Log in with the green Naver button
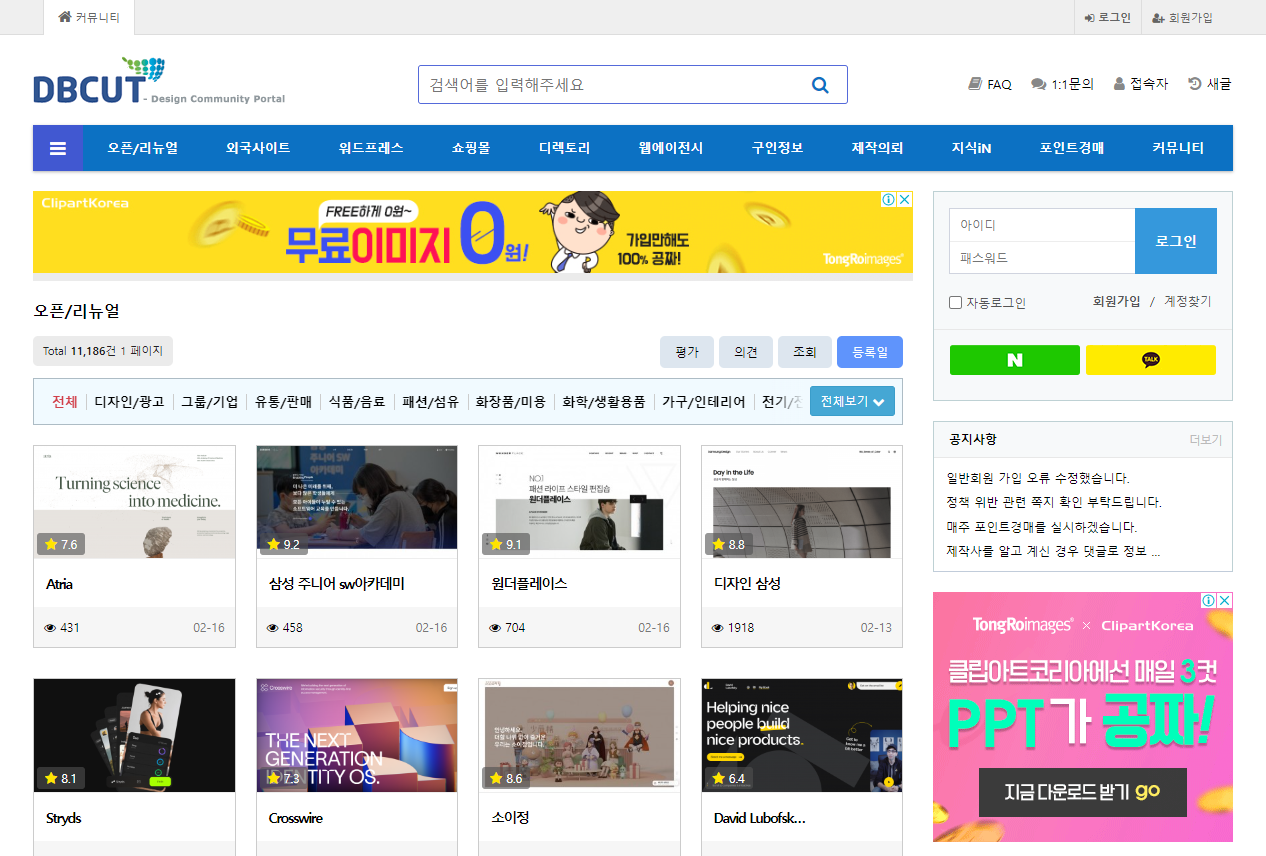 coord(1015,360)
